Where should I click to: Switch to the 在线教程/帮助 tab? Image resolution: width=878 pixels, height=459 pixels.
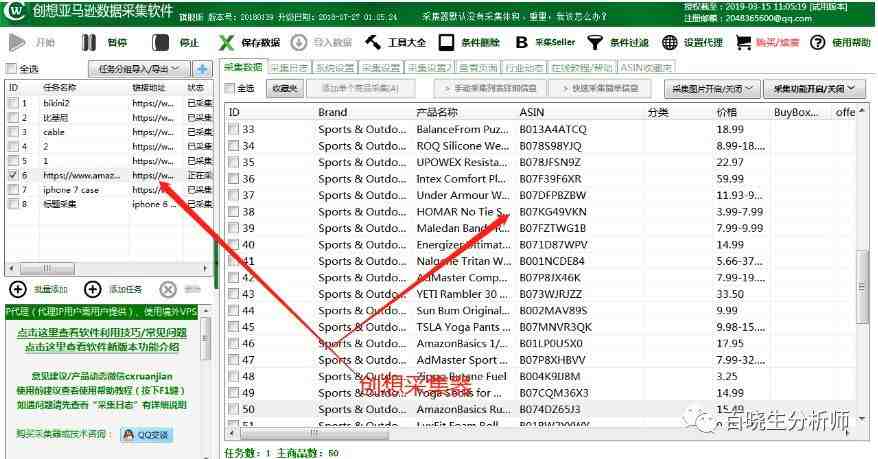pyautogui.click(x=582, y=68)
